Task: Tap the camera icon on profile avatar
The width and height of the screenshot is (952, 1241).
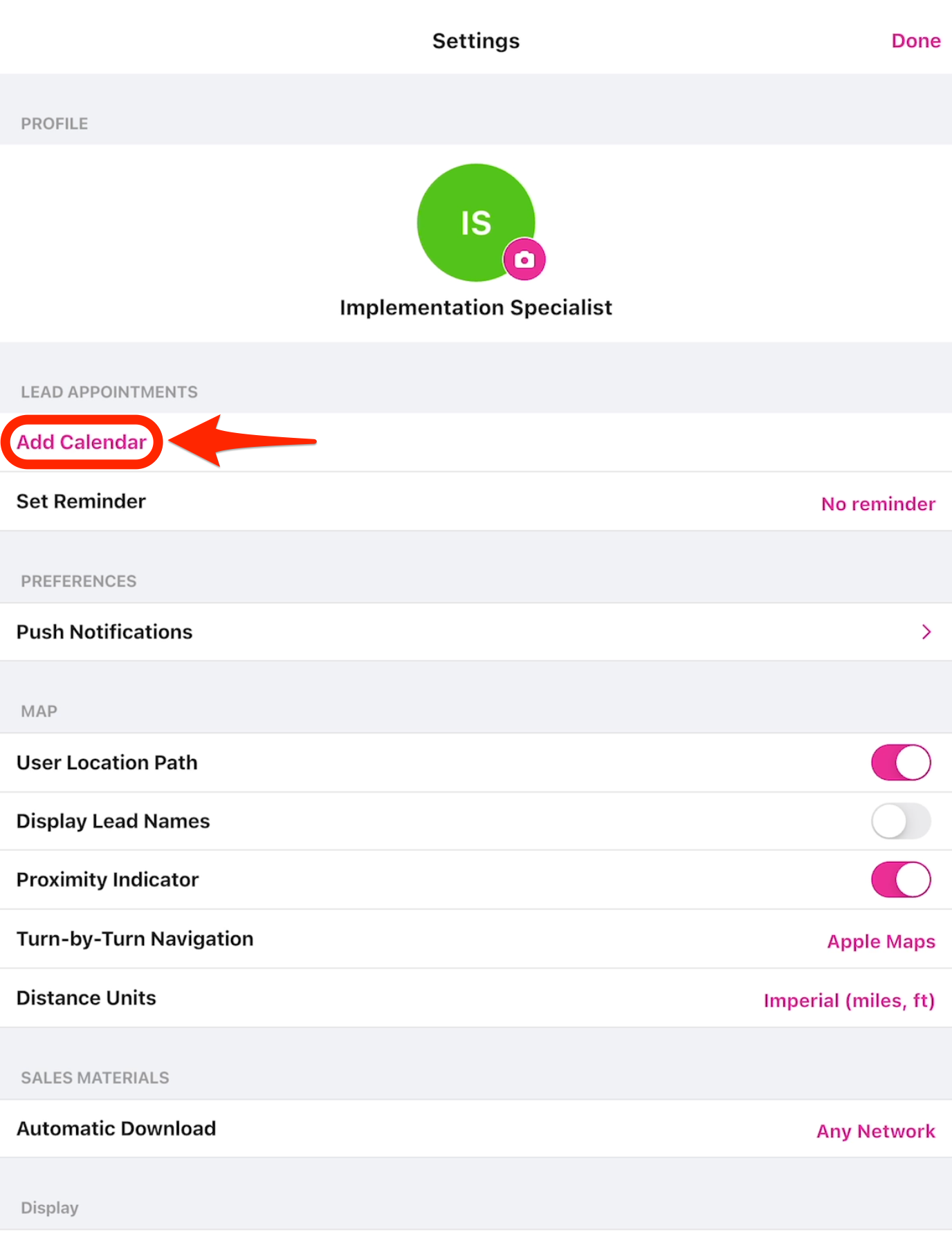Action: click(524, 259)
